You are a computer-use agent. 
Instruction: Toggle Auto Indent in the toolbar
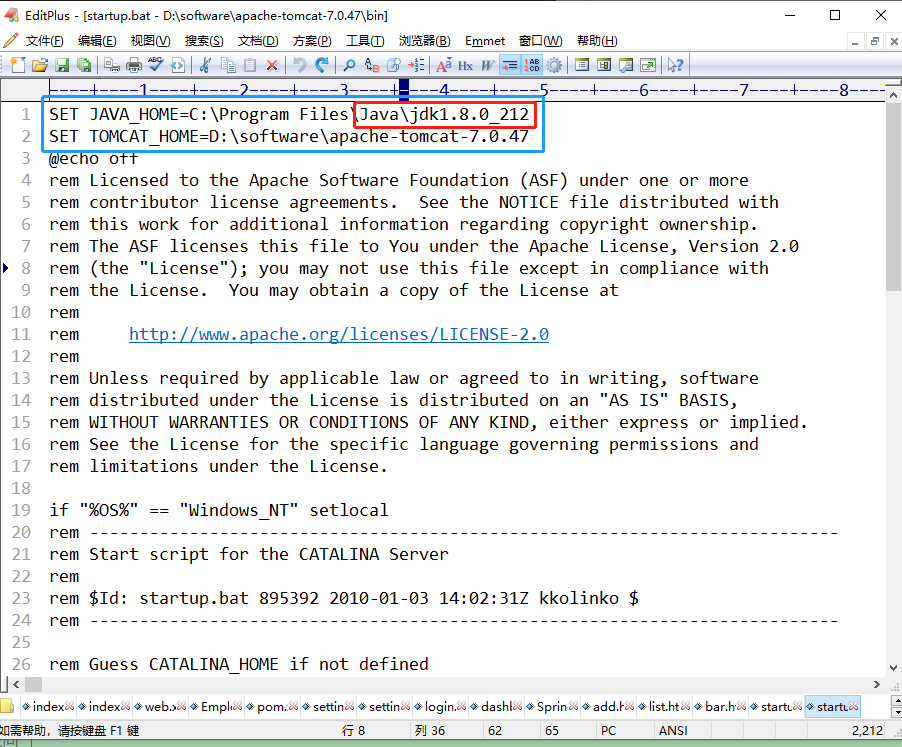pyautogui.click(x=510, y=66)
